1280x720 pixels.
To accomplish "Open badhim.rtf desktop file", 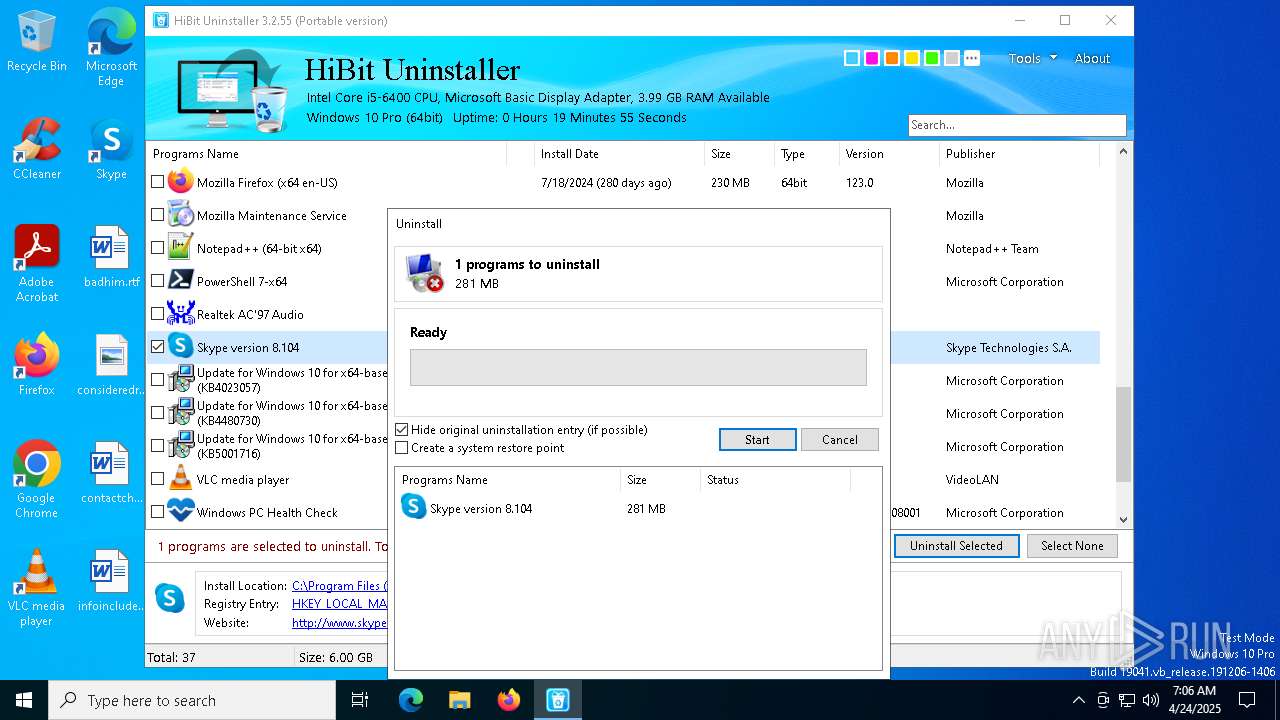I will pos(111,258).
